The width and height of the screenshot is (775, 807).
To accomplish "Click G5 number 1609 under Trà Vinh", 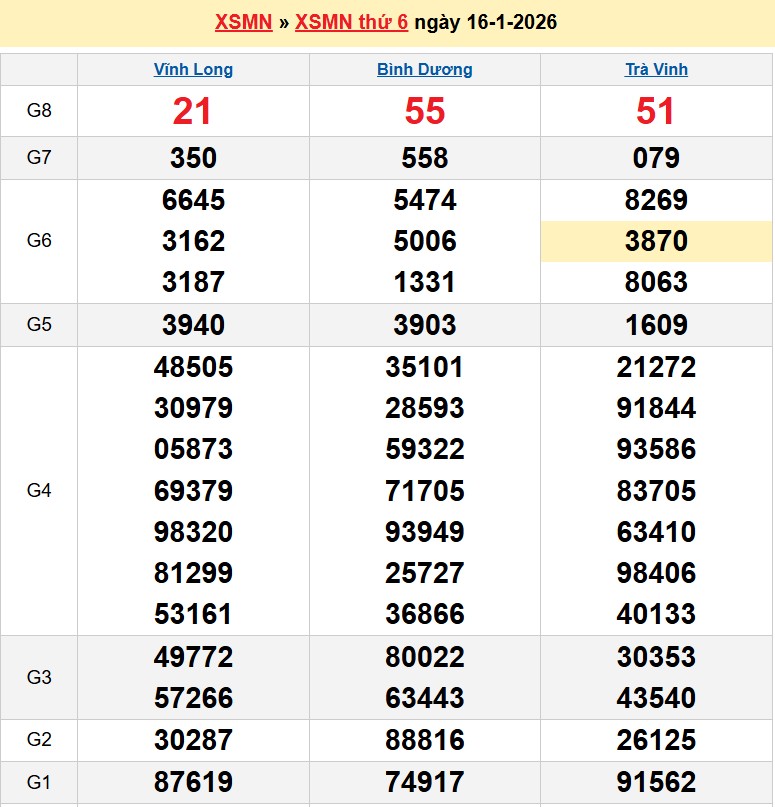I will 656,325.
